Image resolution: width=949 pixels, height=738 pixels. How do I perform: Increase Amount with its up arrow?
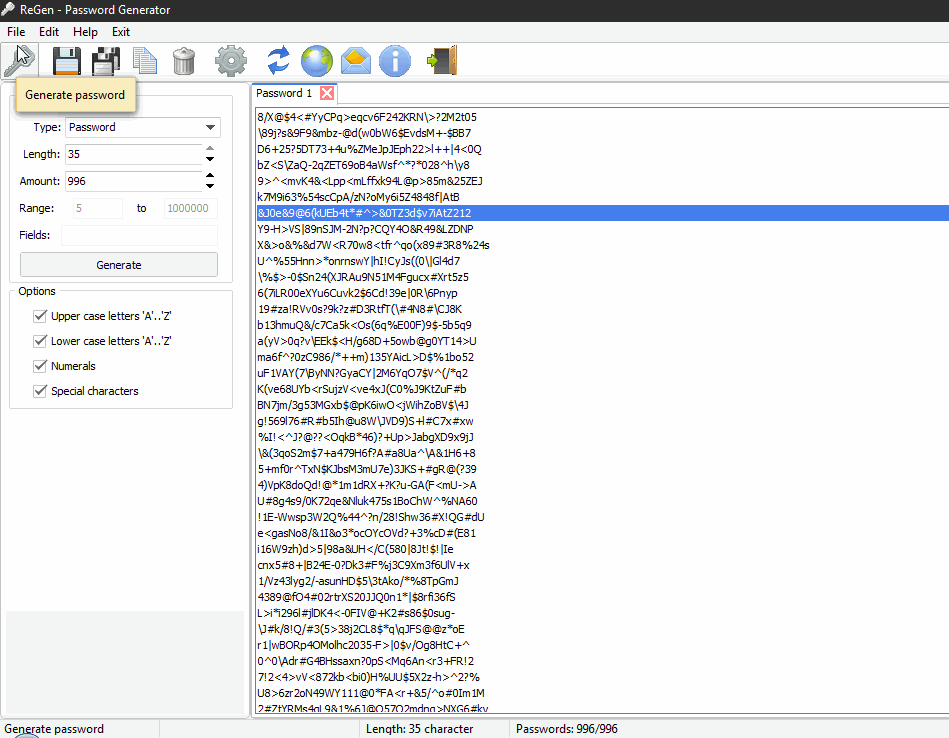210,176
